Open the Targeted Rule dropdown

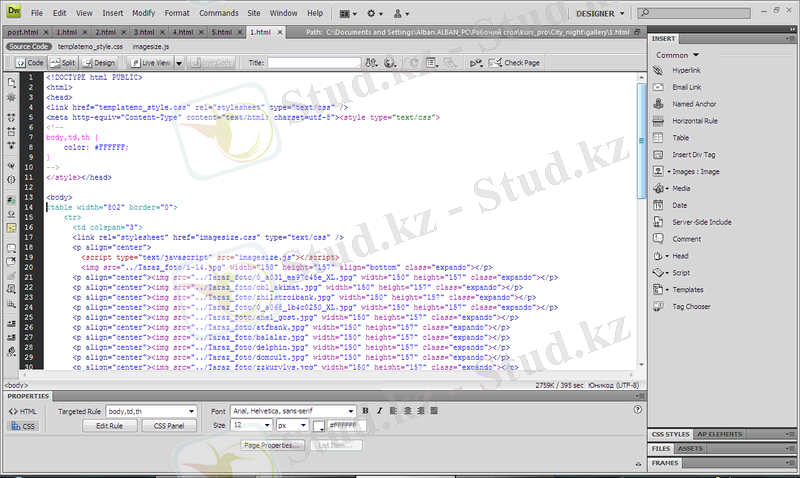coord(151,411)
